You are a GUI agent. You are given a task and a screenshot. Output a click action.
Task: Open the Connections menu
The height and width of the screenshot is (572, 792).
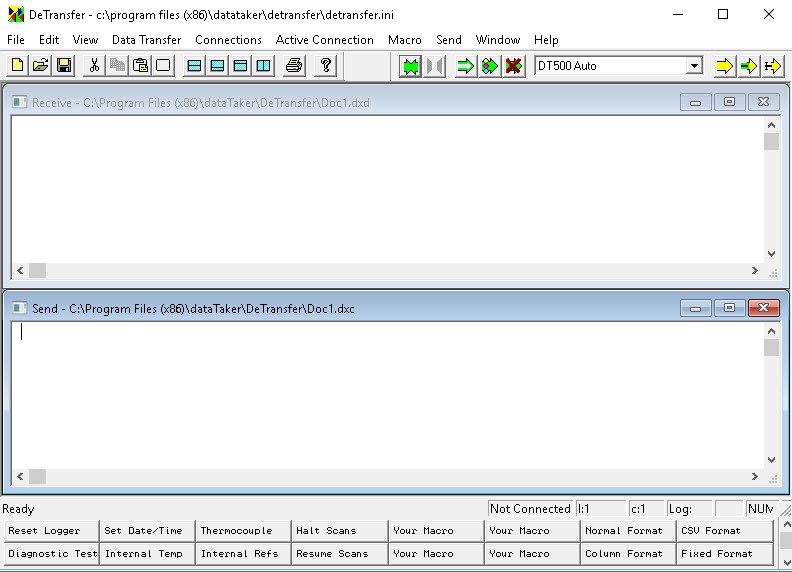(x=228, y=40)
